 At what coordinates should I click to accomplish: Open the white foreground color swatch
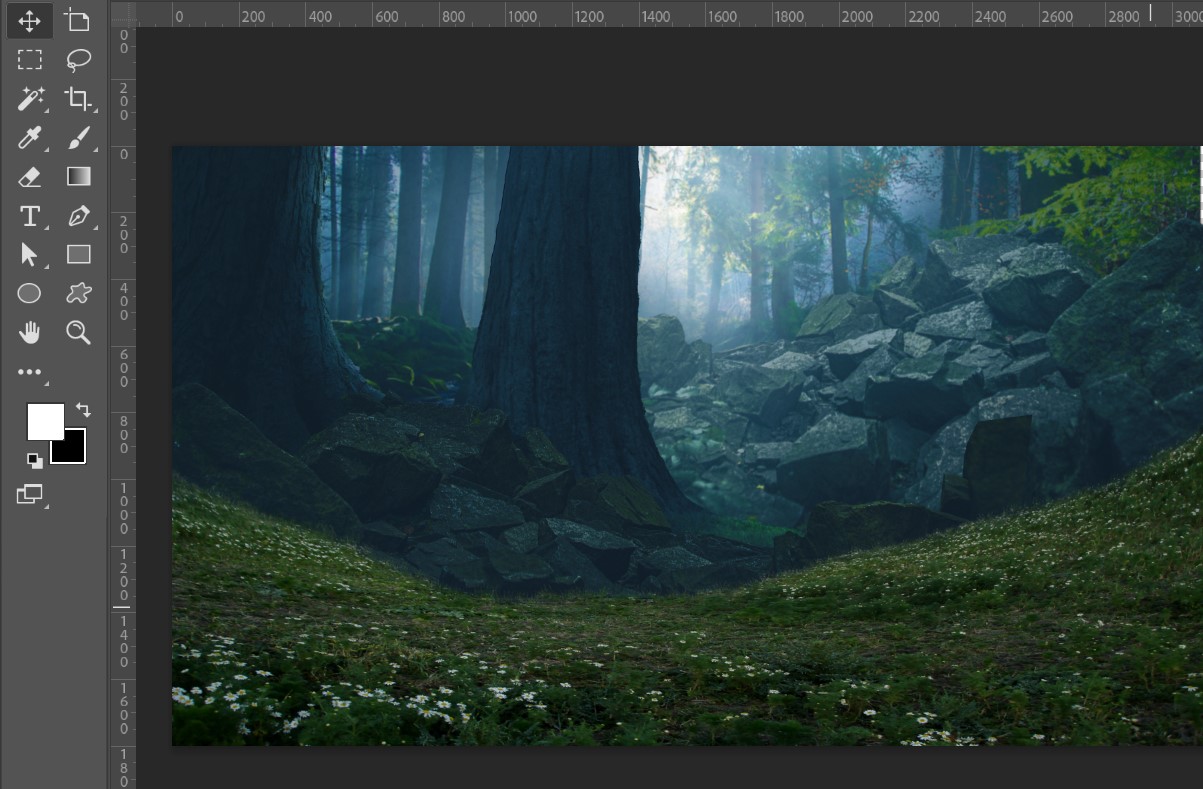(x=43, y=420)
